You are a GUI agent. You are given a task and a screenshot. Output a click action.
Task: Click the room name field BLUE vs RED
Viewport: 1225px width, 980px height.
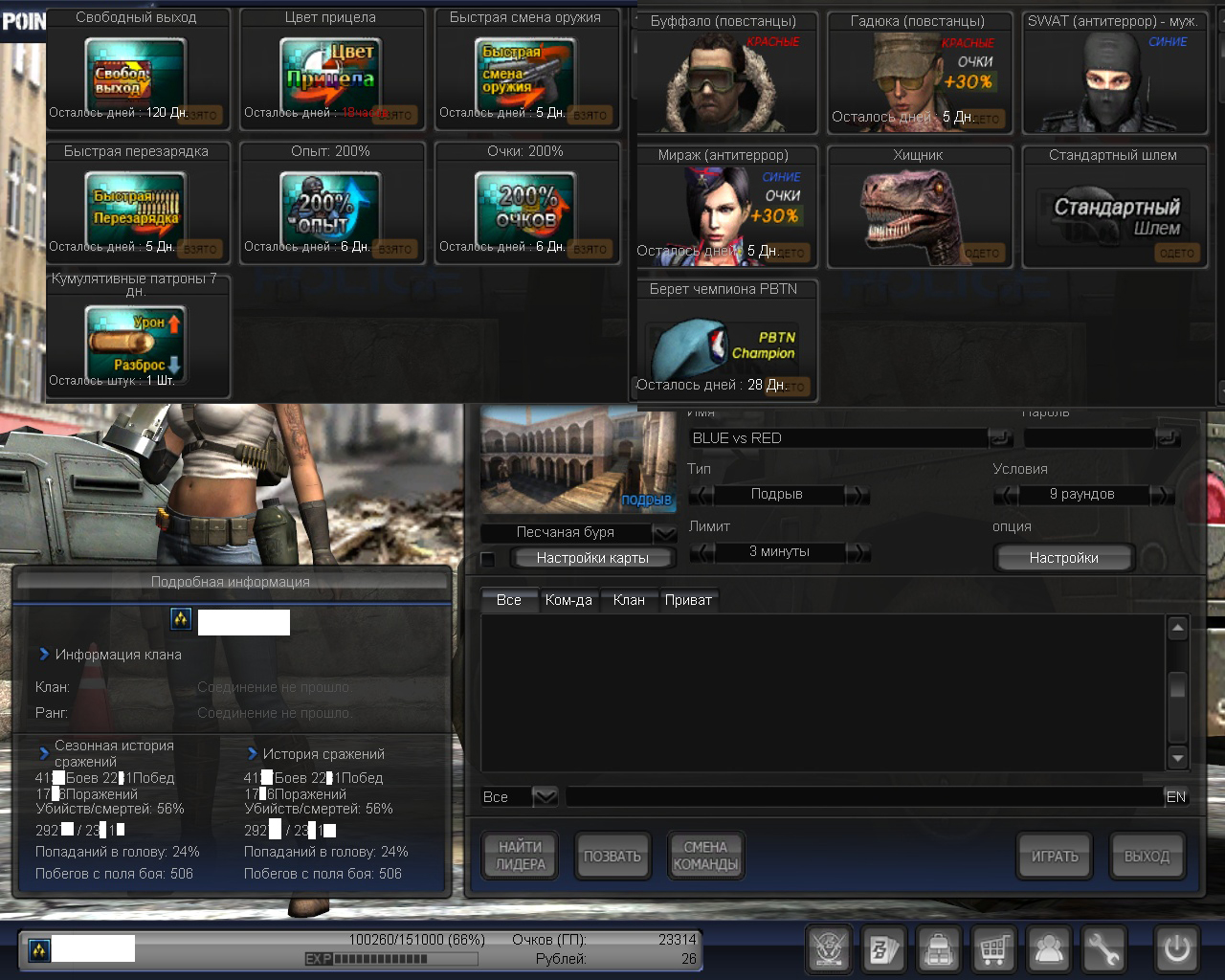[x=838, y=438]
